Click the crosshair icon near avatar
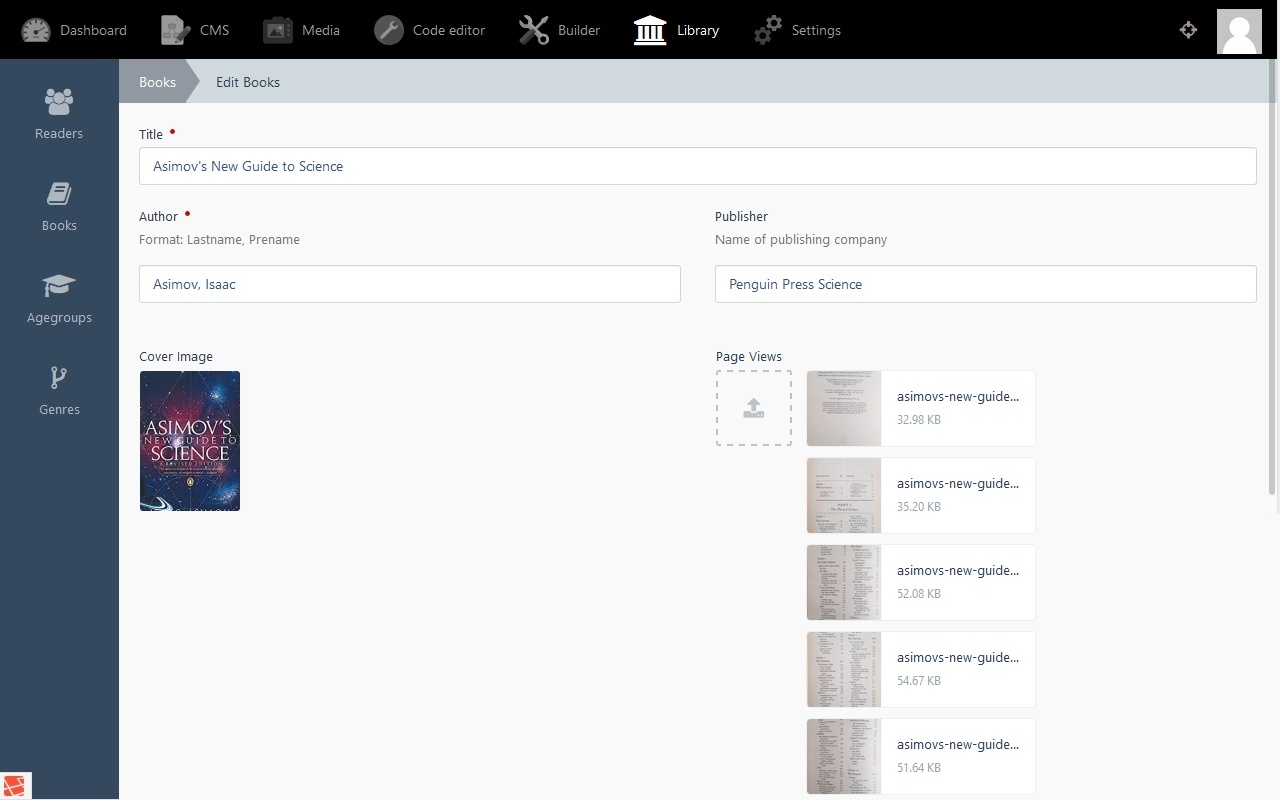Screen dimensions: 1280x800 pos(1188,30)
